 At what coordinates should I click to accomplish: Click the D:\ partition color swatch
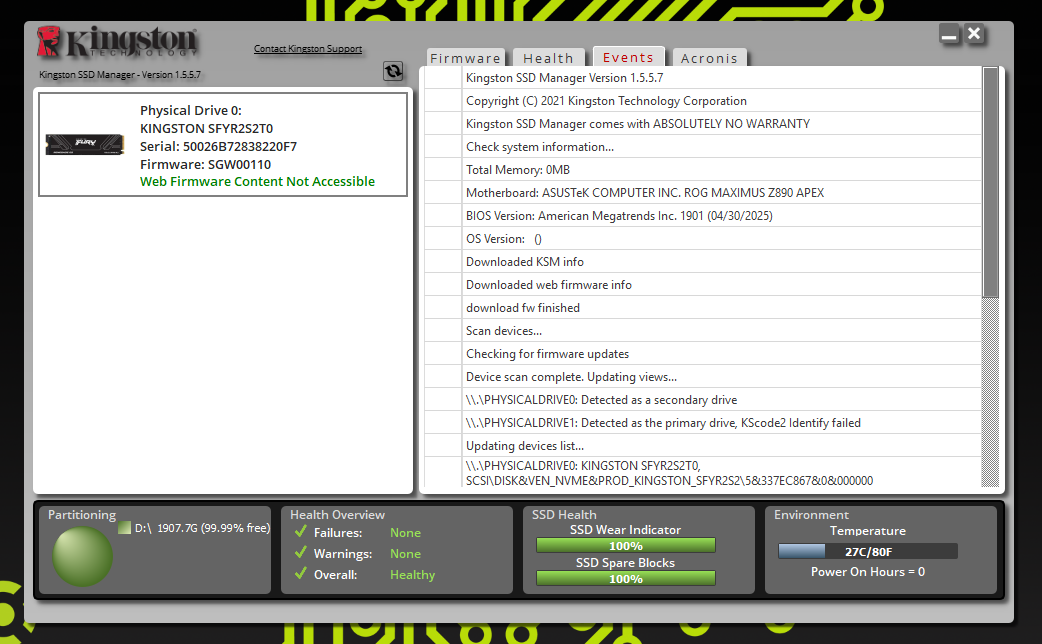tap(124, 528)
